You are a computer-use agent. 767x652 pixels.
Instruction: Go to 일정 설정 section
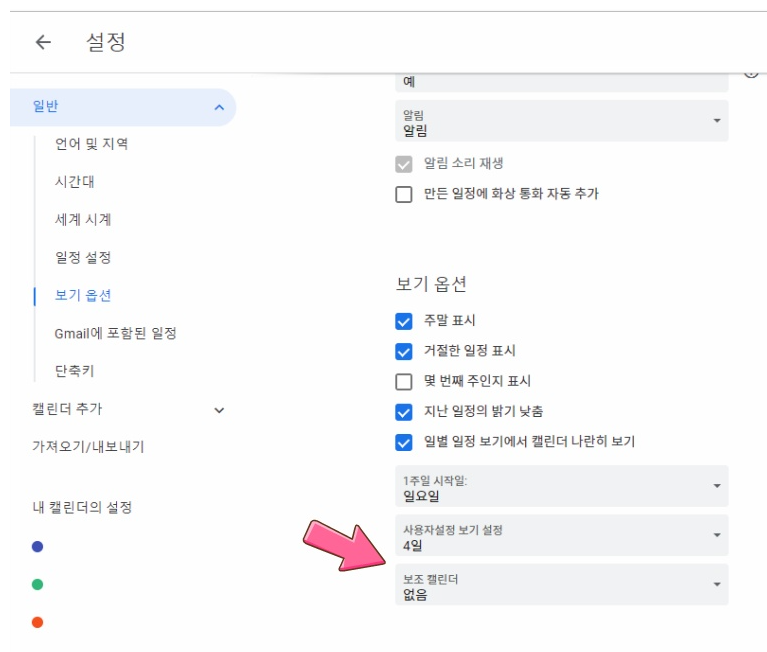click(83, 257)
